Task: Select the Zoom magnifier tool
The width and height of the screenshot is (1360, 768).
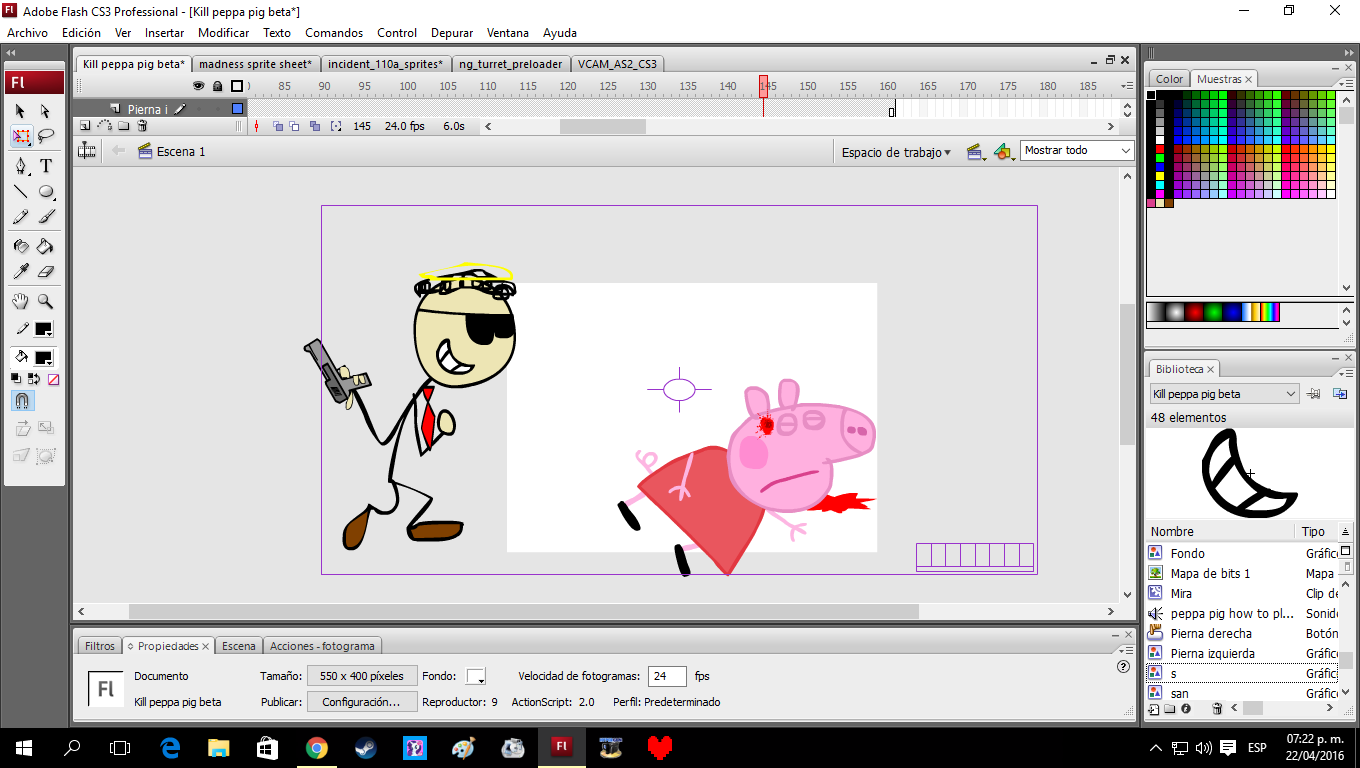Action: [45, 301]
